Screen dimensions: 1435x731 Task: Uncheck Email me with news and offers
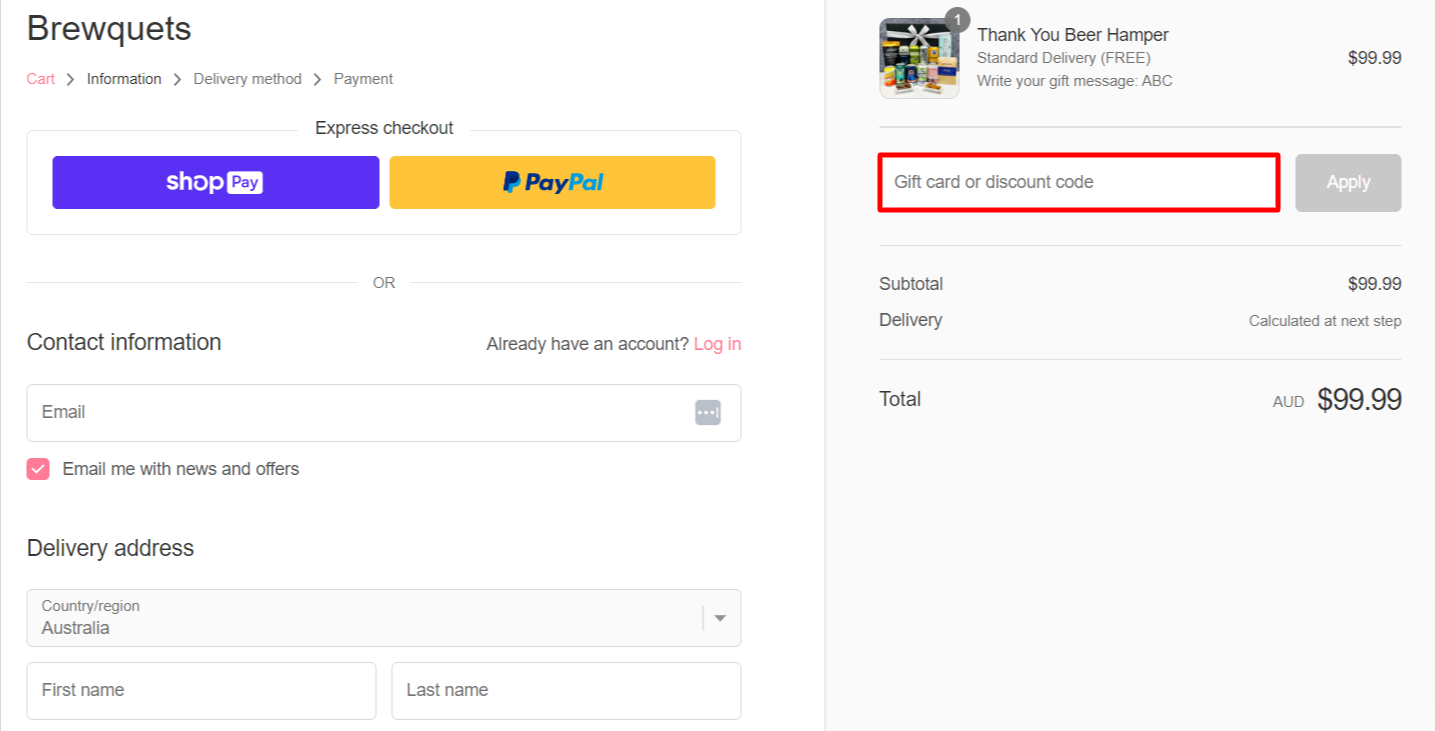pos(38,469)
